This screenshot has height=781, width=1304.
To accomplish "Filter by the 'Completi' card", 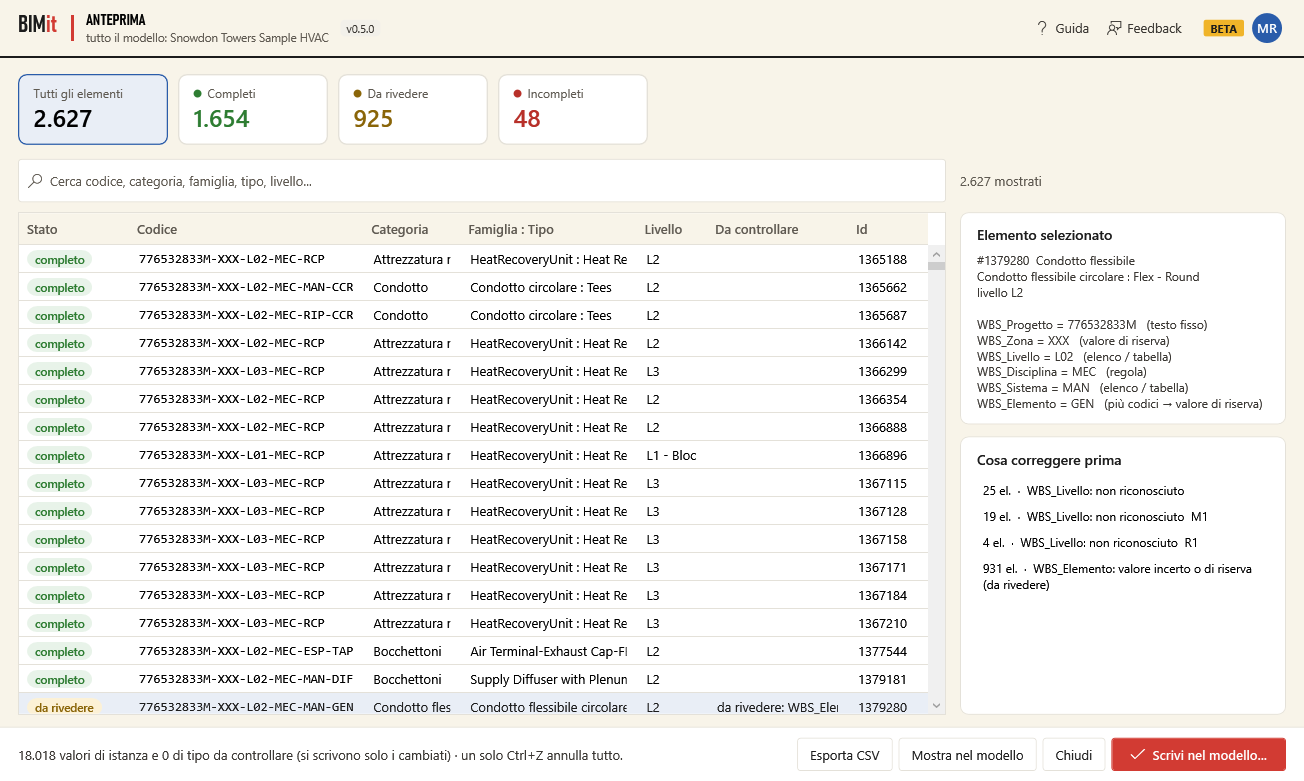I will pos(253,109).
